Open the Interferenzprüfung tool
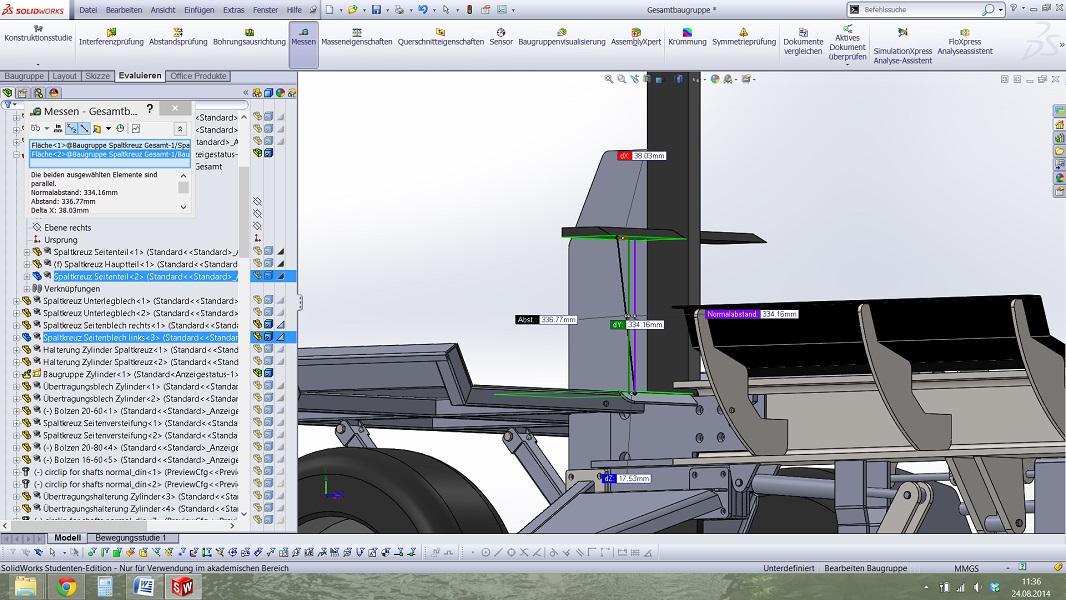Viewport: 1066px width, 600px height. click(x=112, y=37)
